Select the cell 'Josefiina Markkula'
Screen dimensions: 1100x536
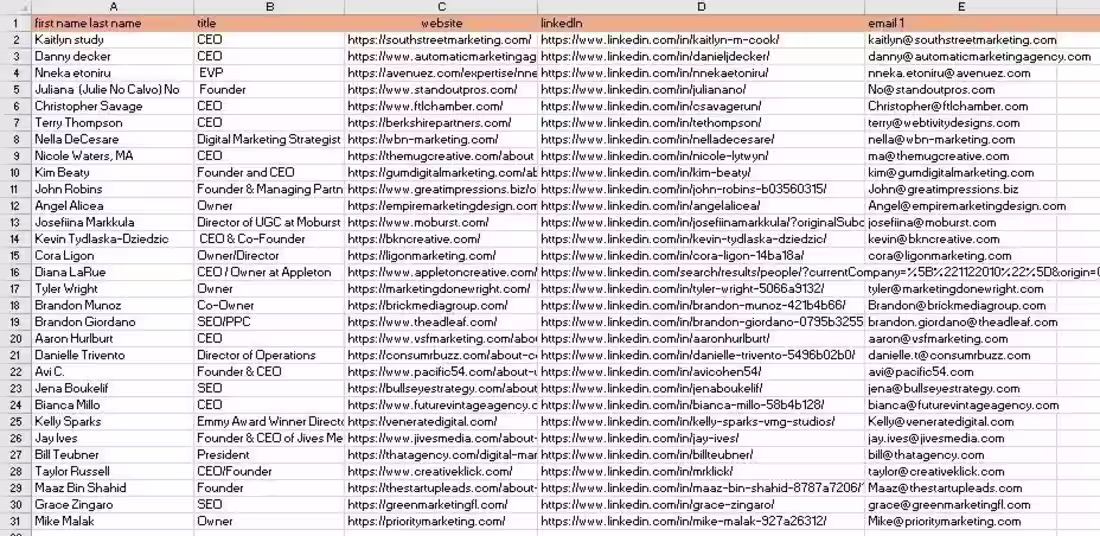pos(113,222)
